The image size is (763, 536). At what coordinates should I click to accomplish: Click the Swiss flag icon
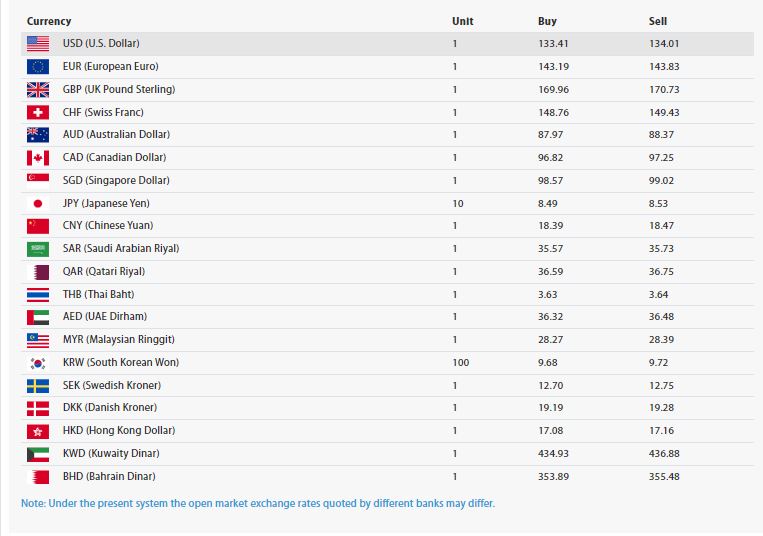pyautogui.click(x=38, y=112)
